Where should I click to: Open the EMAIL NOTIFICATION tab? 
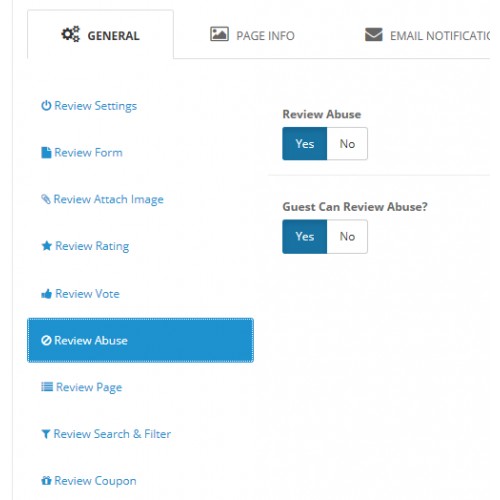click(427, 35)
